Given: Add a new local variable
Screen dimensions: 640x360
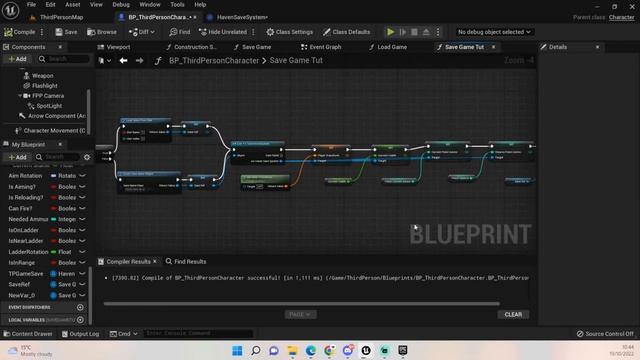Looking at the screenshot, I should point(80,320).
